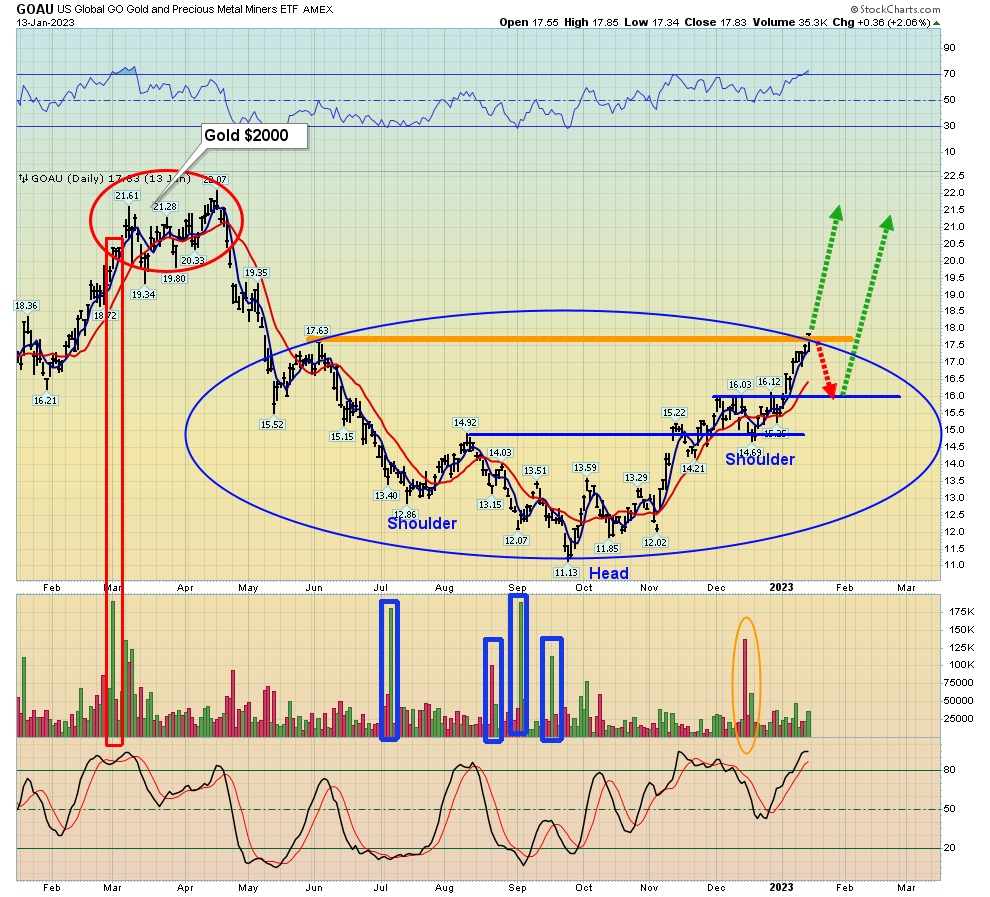Click the 'GOAU (Daily) 17.83' legend text
Screen dimensions: 990x897
(x=88, y=179)
